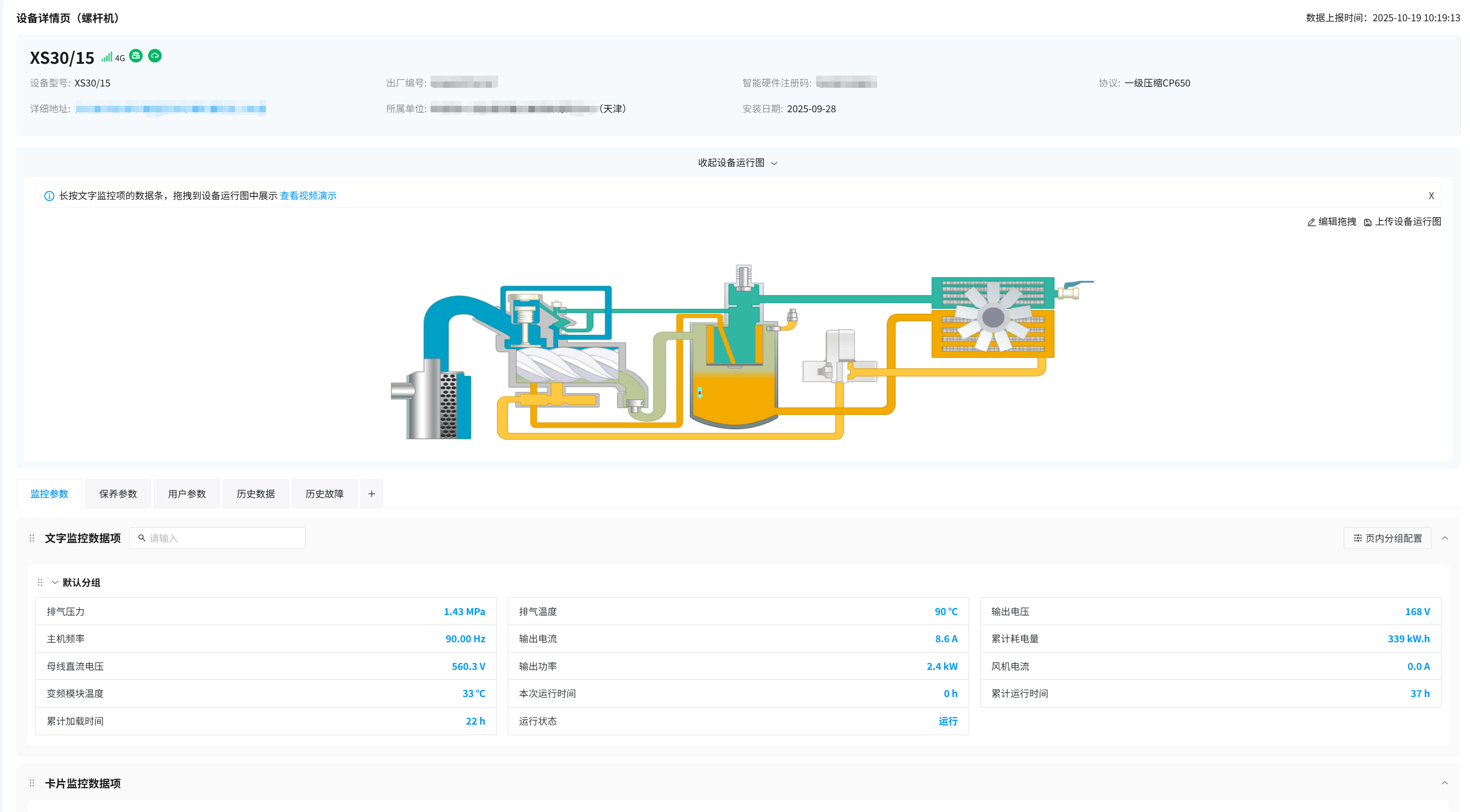The width and height of the screenshot is (1470, 812).
Task: Click the cooling fan in the device diagram
Action: pyautogui.click(x=993, y=317)
